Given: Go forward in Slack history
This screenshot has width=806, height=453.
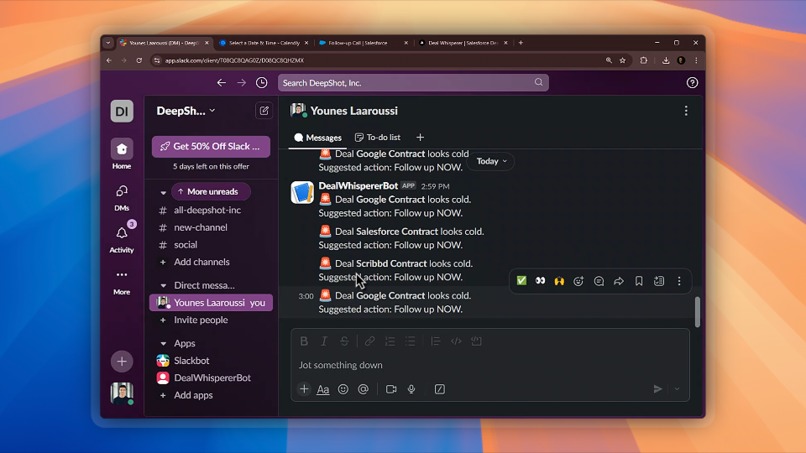Looking at the screenshot, I should (241, 82).
